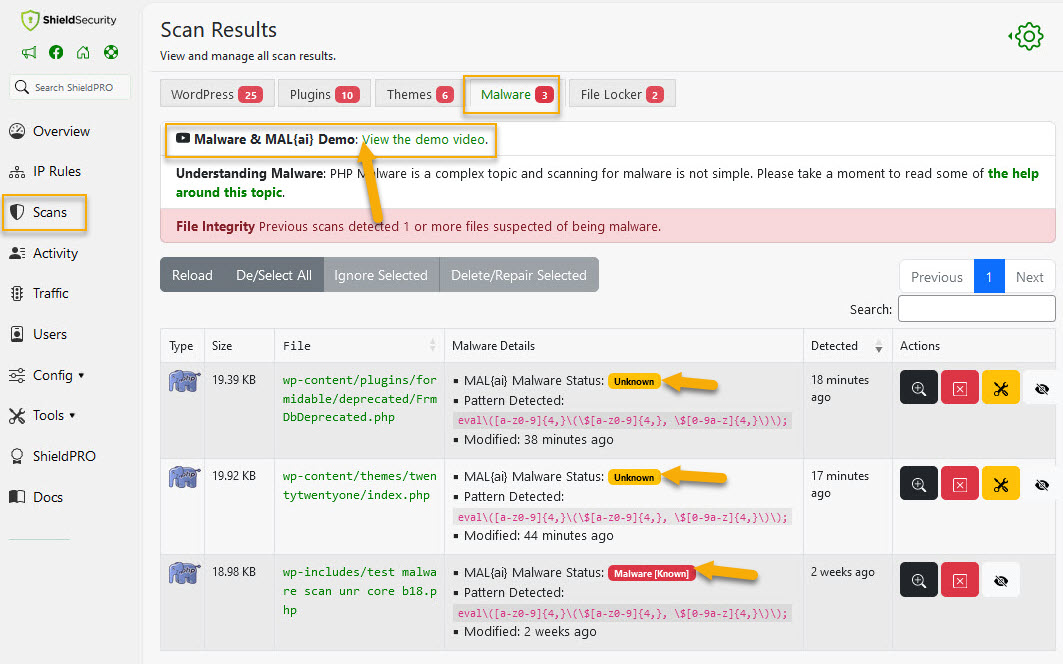The height and width of the screenshot is (664, 1063).
Task: Click the help lifebuoy icon
Action: coord(111,52)
